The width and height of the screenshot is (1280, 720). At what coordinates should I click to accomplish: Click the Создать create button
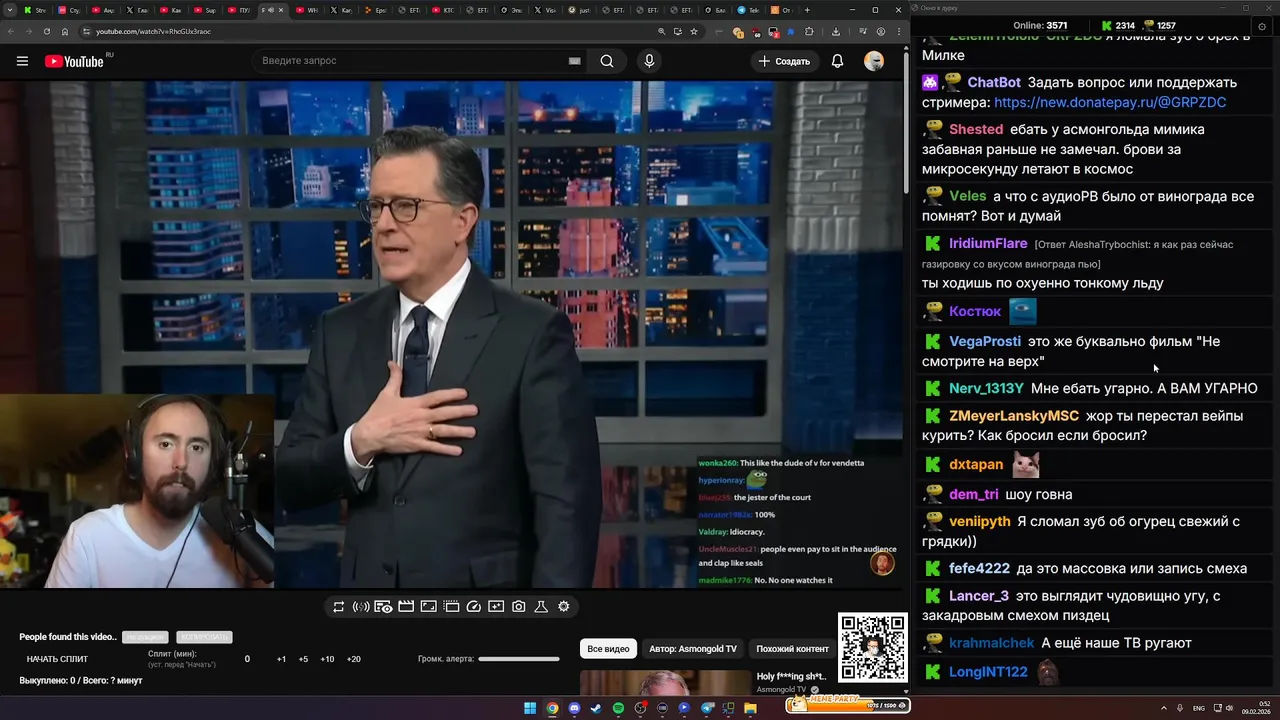click(x=784, y=61)
